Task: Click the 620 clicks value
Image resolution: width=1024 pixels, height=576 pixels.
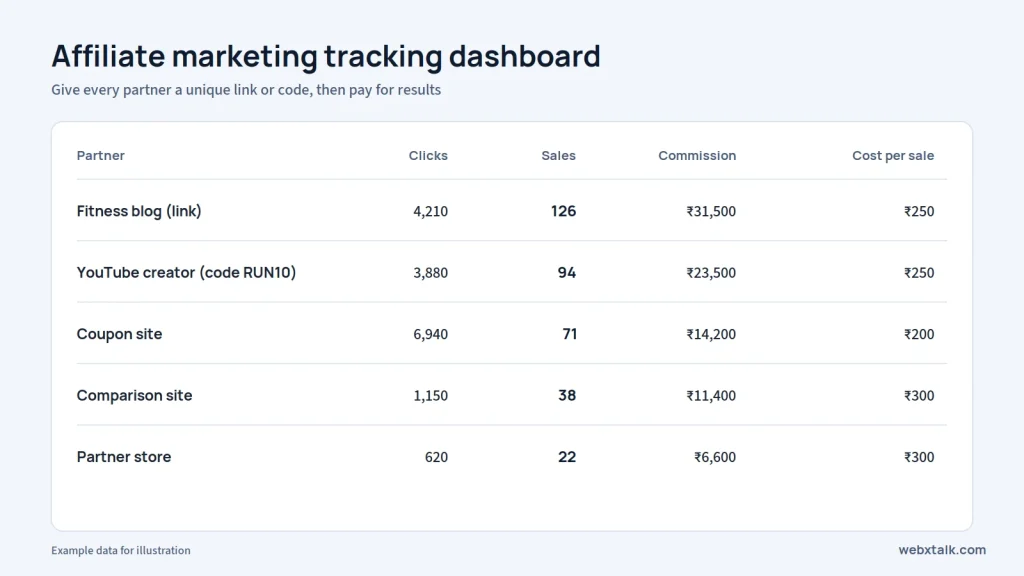Action: click(436, 456)
